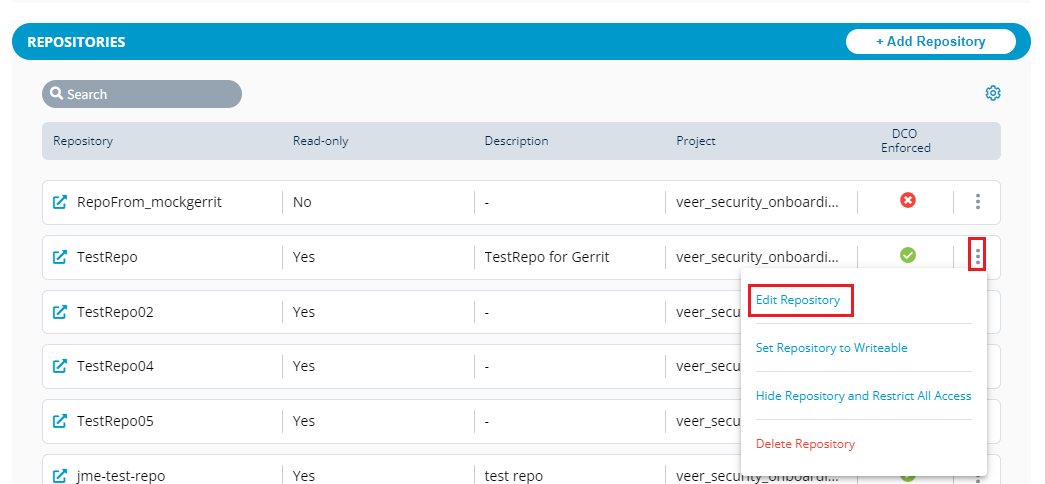
Task: Open external link icon for TestRepo05
Action: click(x=60, y=421)
